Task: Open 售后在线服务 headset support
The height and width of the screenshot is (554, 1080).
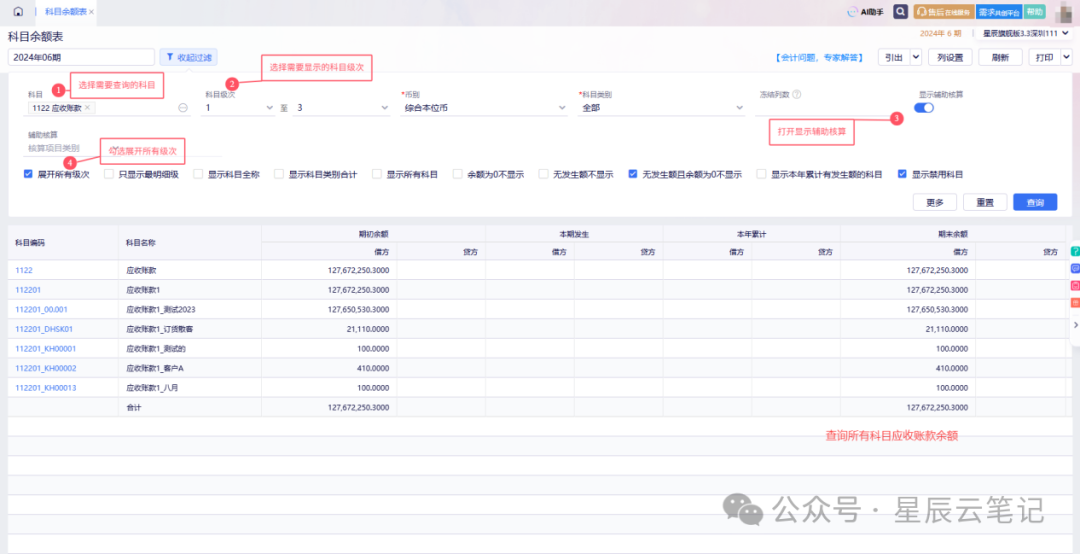Action: point(944,12)
